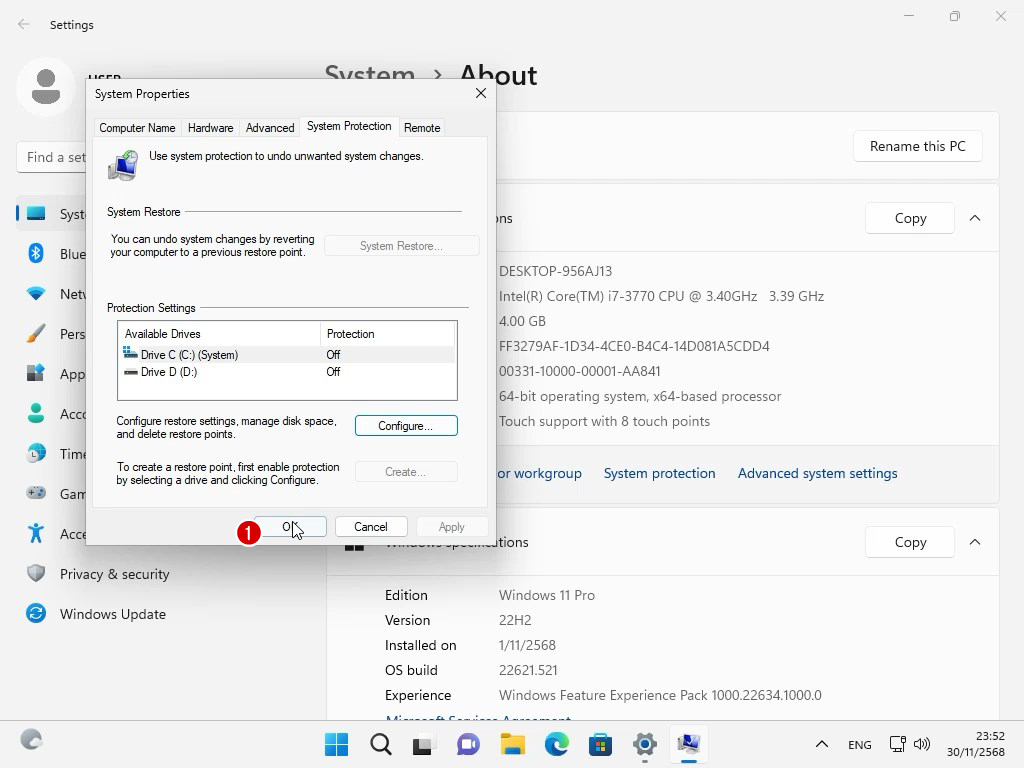Click the Bluetooth icon in the Settings sidebar

point(36,254)
